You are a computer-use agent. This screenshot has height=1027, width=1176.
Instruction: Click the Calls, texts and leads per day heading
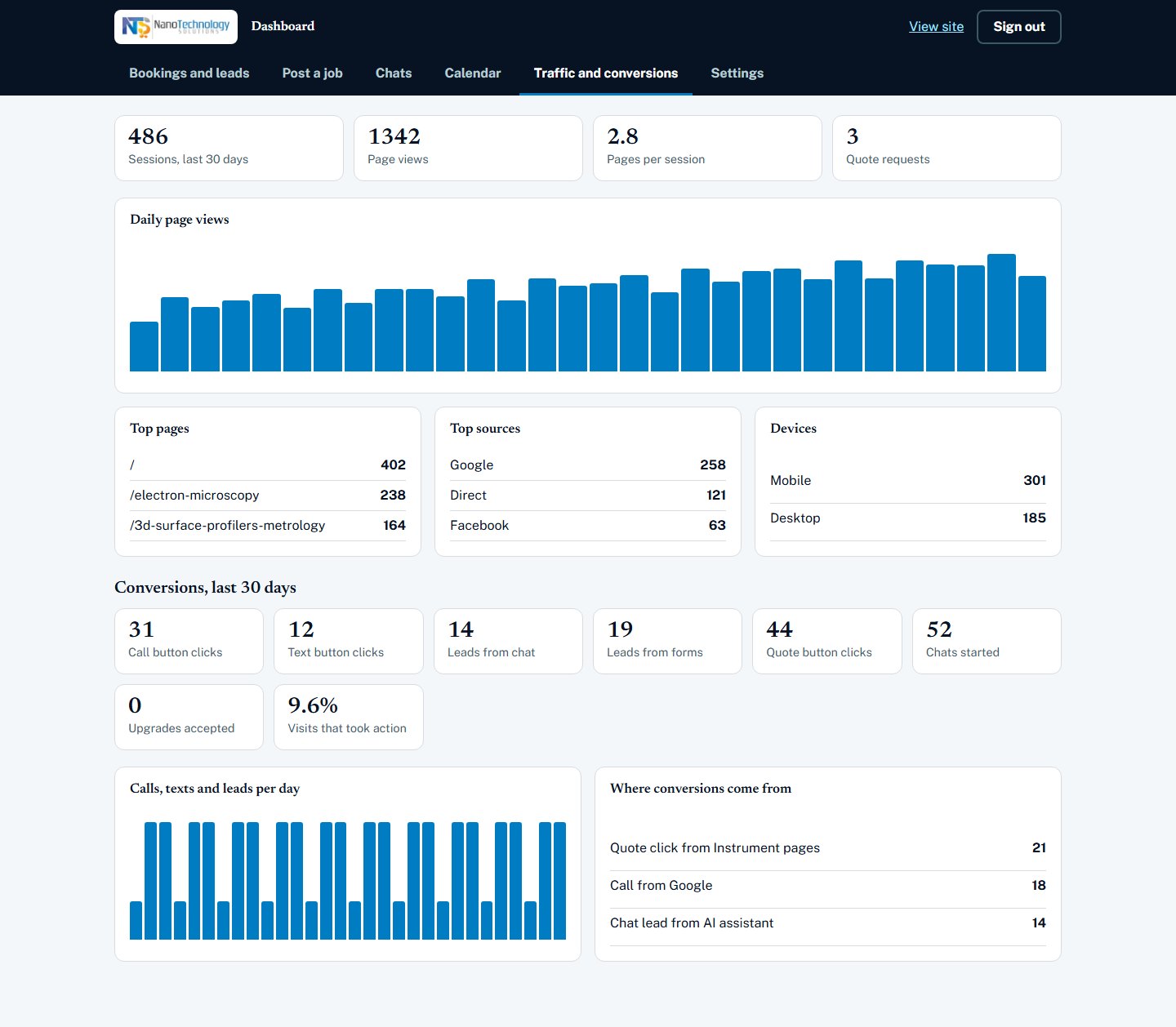click(x=215, y=789)
